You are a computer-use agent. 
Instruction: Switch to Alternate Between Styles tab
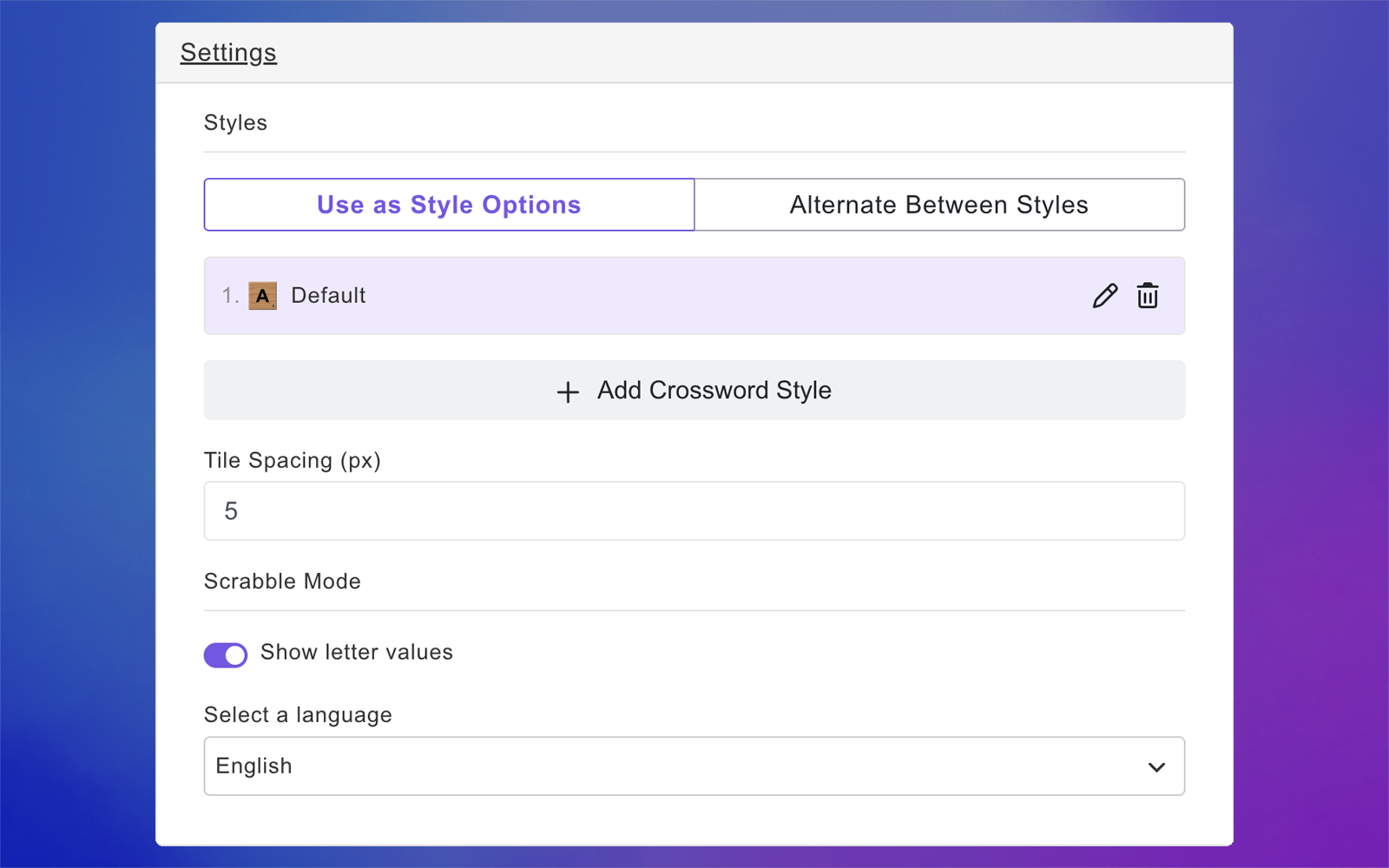coord(939,205)
